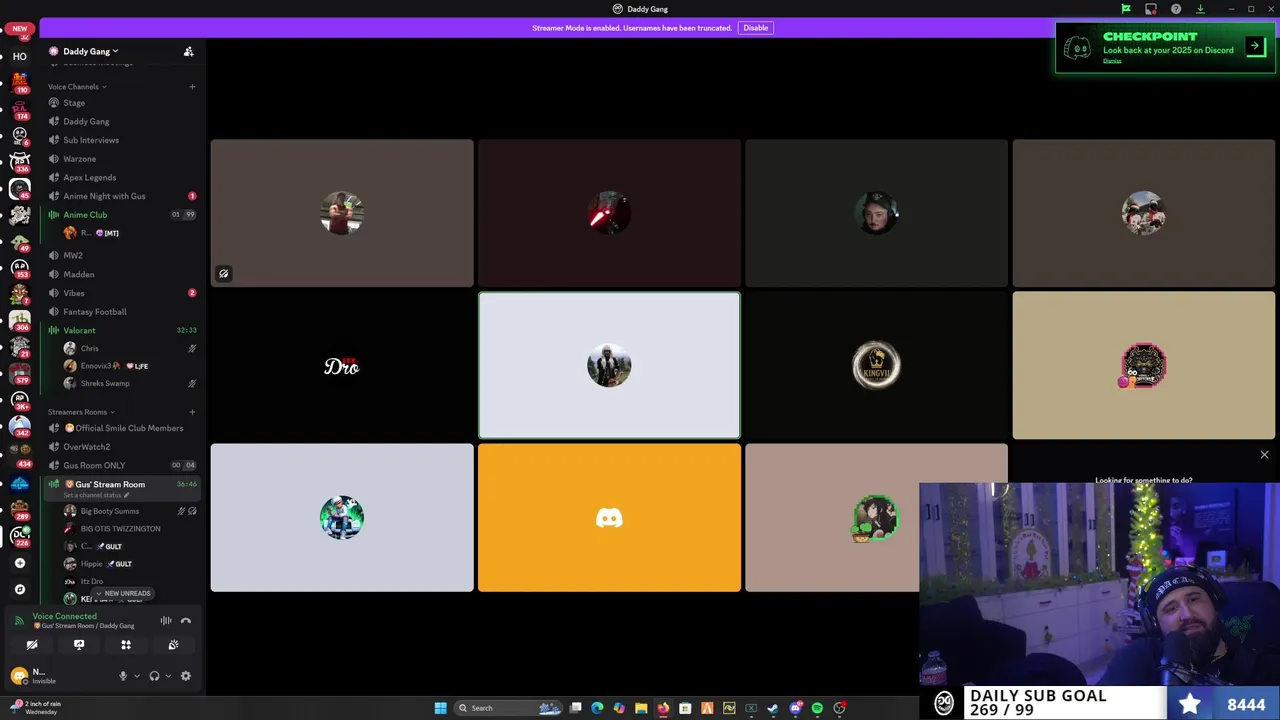Open the Help question mark icon
1280x720 pixels.
tap(1176, 9)
